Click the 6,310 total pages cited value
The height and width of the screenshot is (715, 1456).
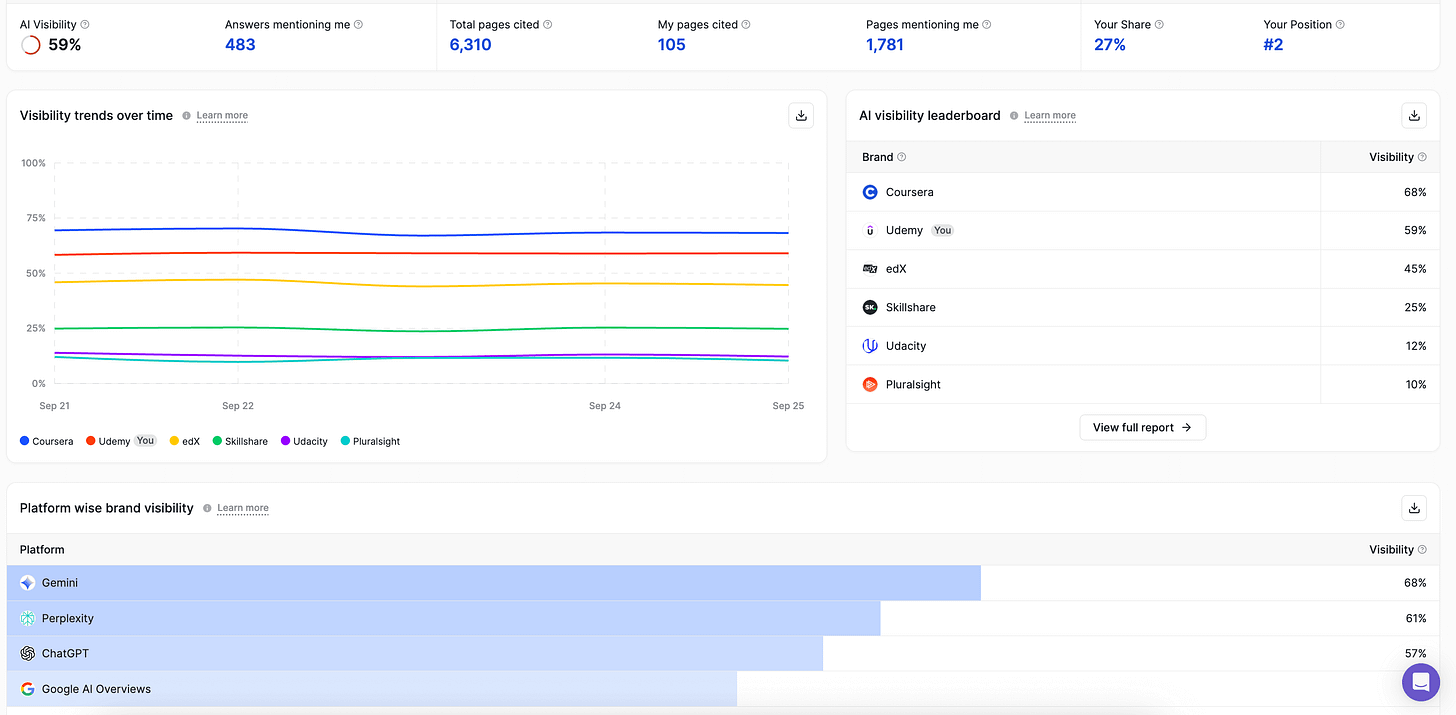click(x=470, y=44)
